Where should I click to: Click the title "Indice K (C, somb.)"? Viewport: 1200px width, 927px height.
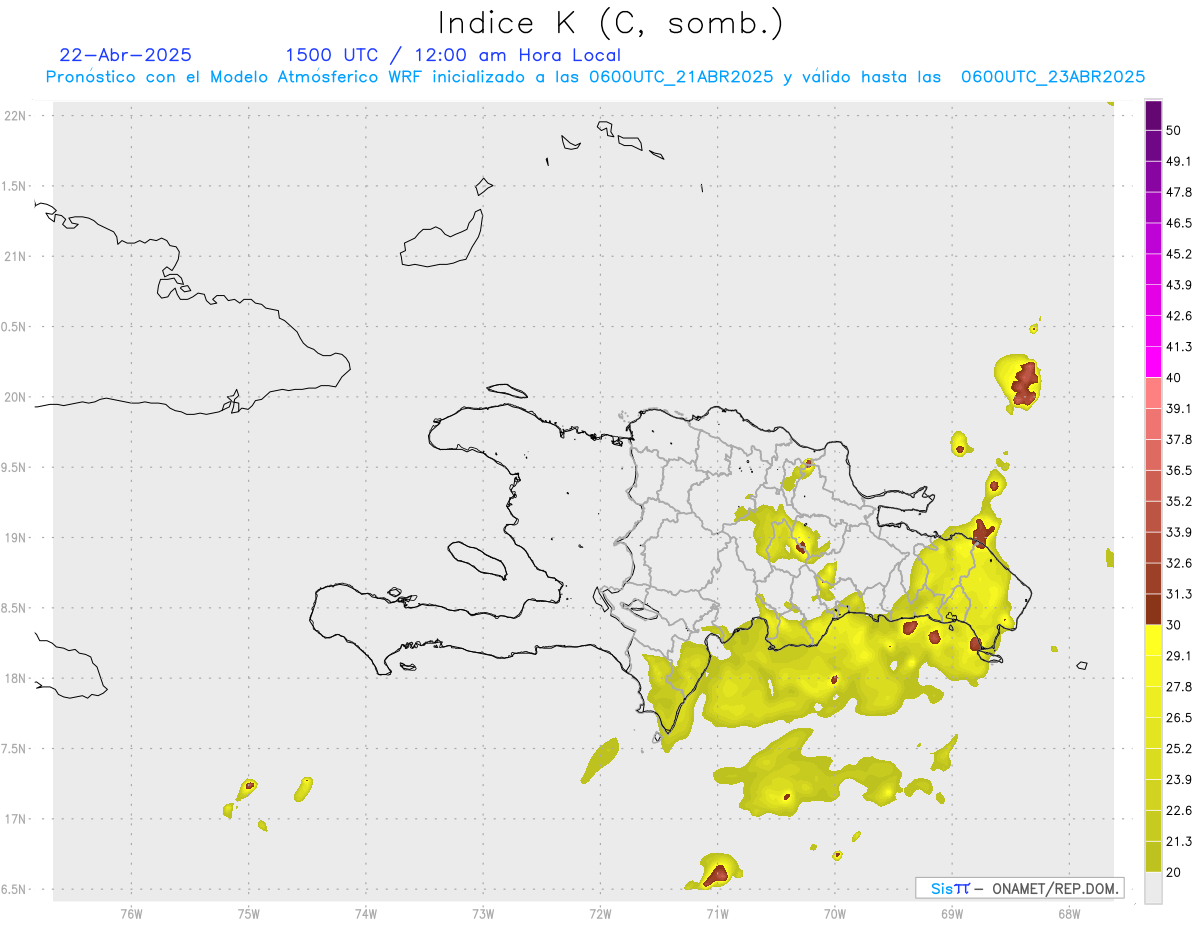pyautogui.click(x=610, y=23)
